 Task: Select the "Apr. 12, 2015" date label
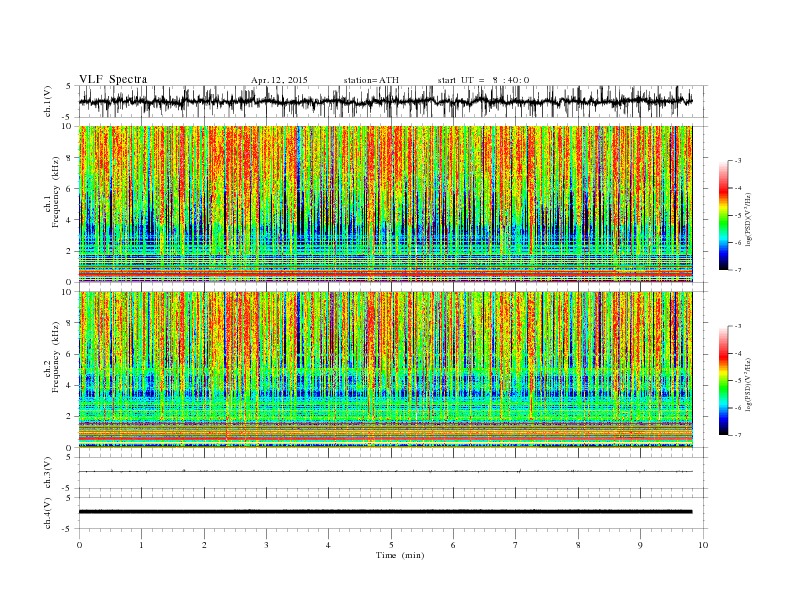(279, 80)
